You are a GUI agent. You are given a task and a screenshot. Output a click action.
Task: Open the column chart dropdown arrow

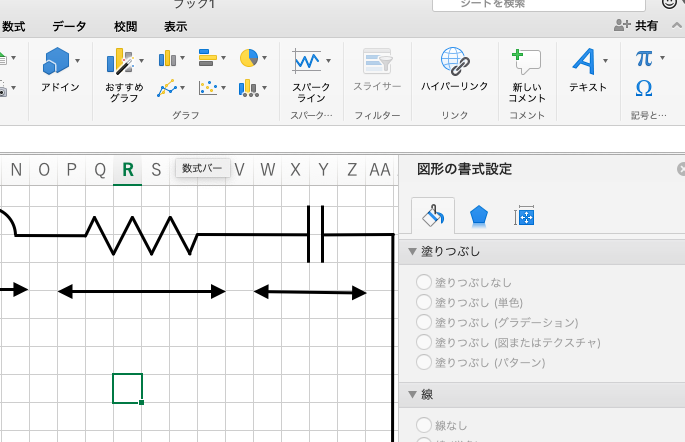pyautogui.click(x=183, y=58)
